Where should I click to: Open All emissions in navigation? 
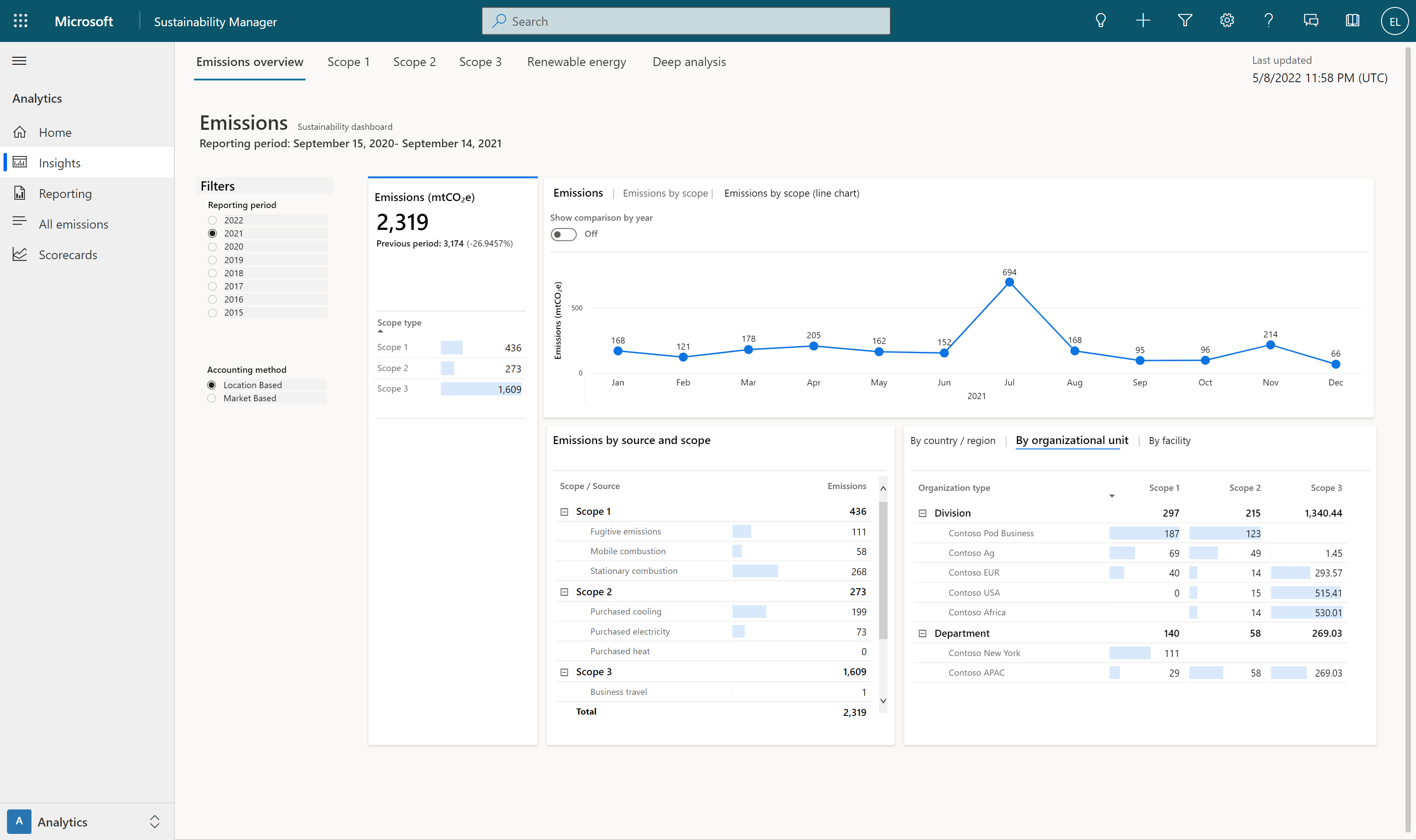coord(73,224)
